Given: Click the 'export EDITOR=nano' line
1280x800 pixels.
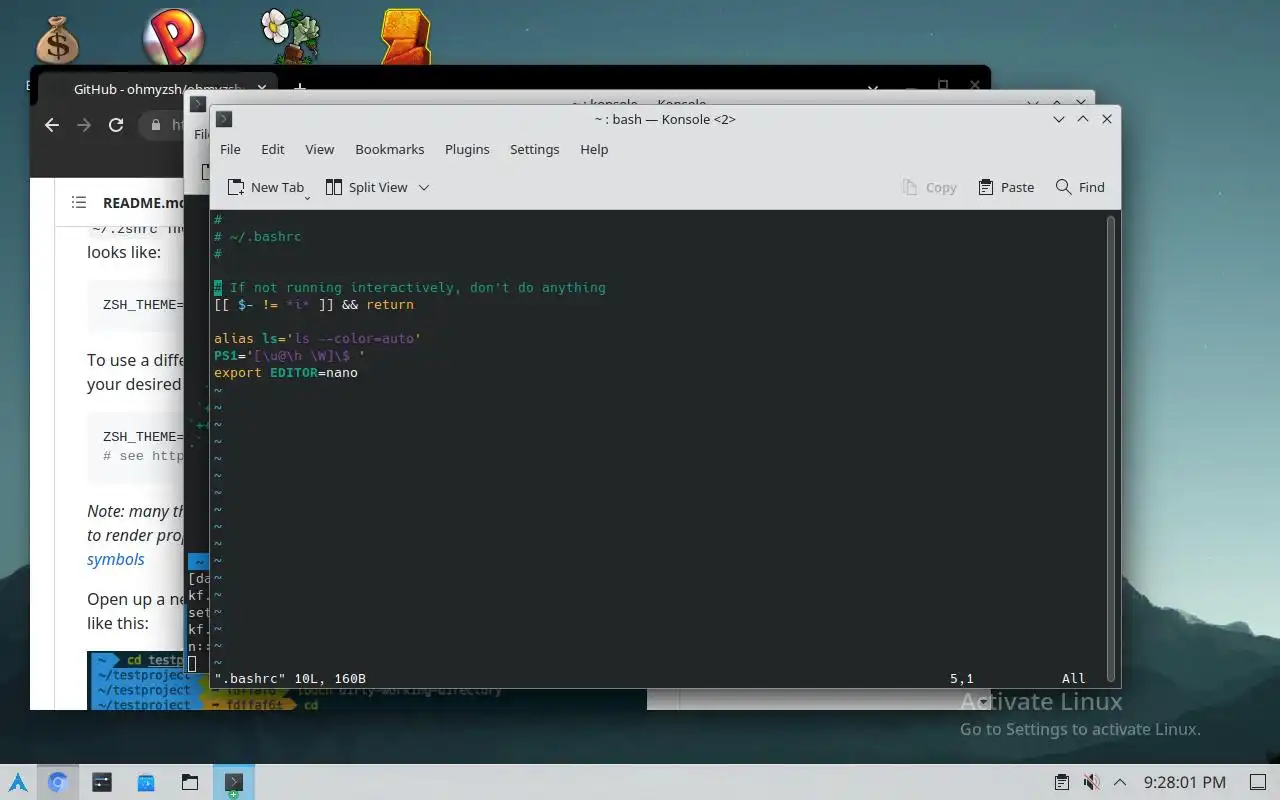Looking at the screenshot, I should (286, 373).
